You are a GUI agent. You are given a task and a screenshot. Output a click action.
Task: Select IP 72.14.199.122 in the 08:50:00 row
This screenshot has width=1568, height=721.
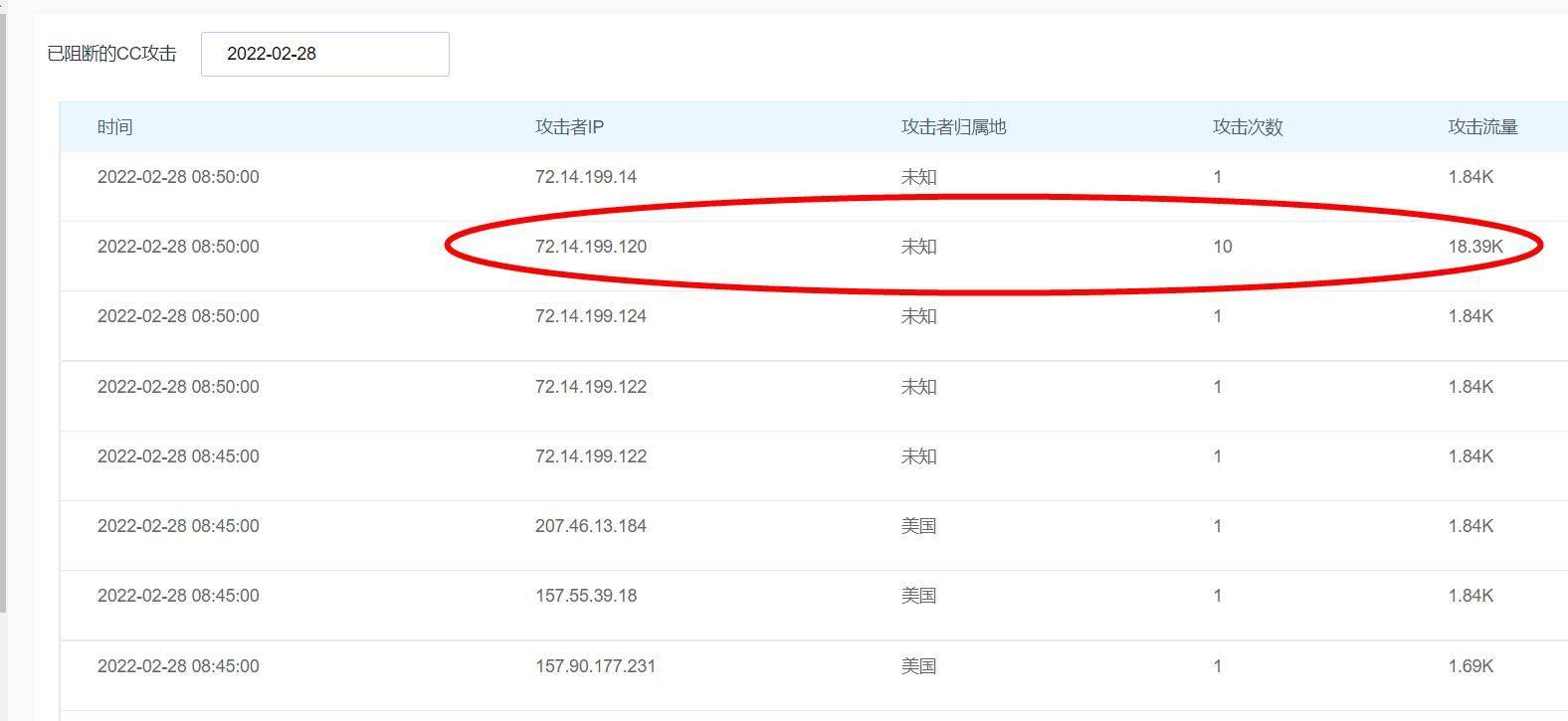point(591,387)
